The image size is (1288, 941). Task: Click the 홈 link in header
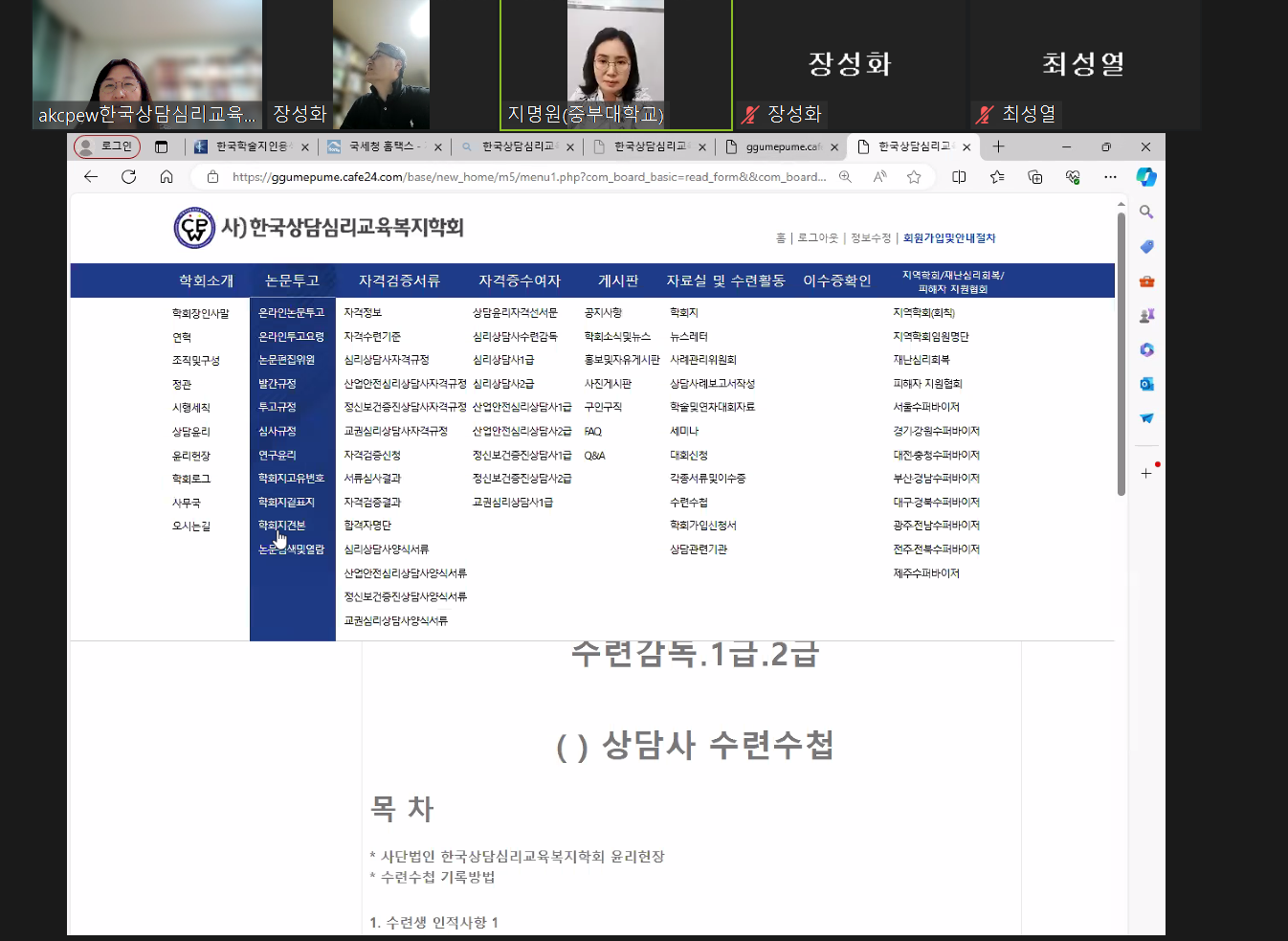(x=781, y=238)
